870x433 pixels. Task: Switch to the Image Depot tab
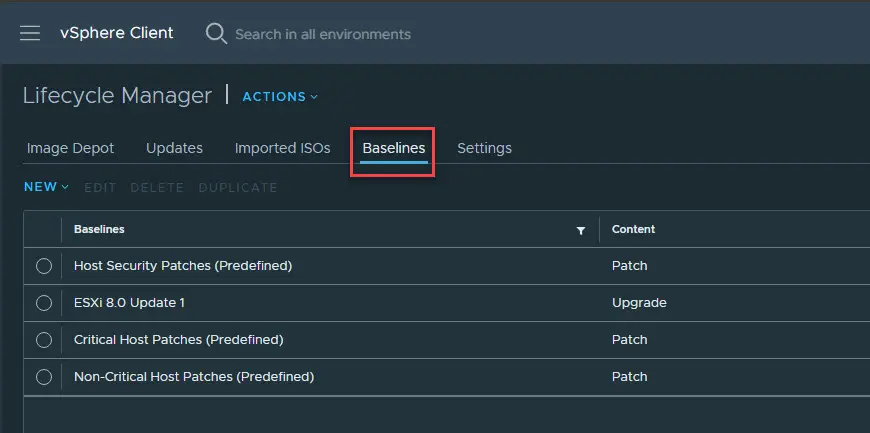coord(70,148)
